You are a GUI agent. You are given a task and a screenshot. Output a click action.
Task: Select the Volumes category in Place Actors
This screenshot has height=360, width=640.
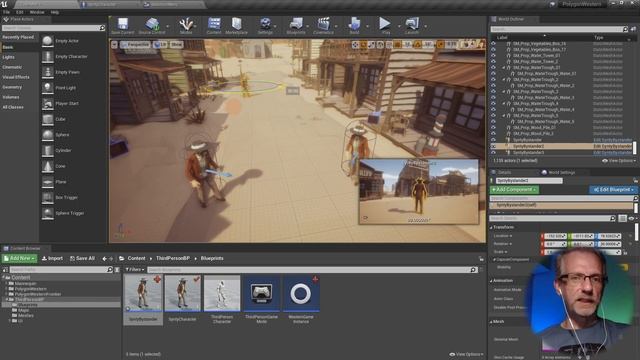click(x=11, y=97)
